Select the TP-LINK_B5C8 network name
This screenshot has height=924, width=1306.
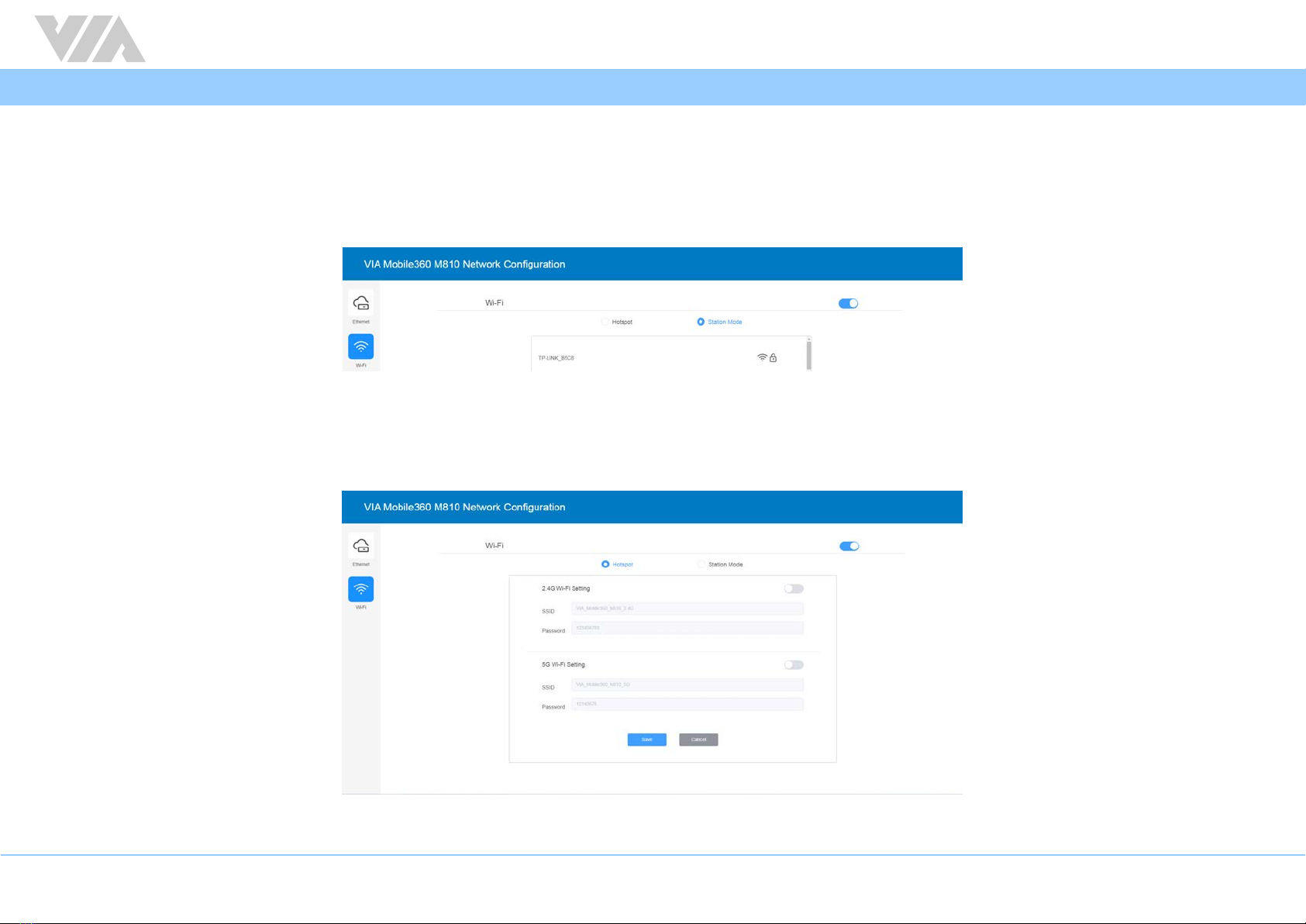pyautogui.click(x=556, y=358)
